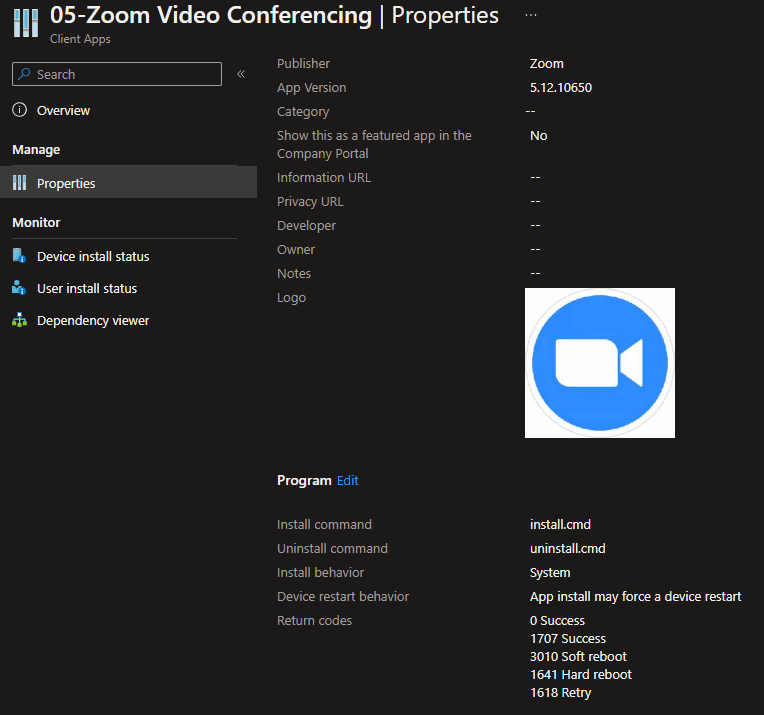Click the Program section heading
Image resolution: width=764 pixels, height=715 pixels.
pos(304,481)
